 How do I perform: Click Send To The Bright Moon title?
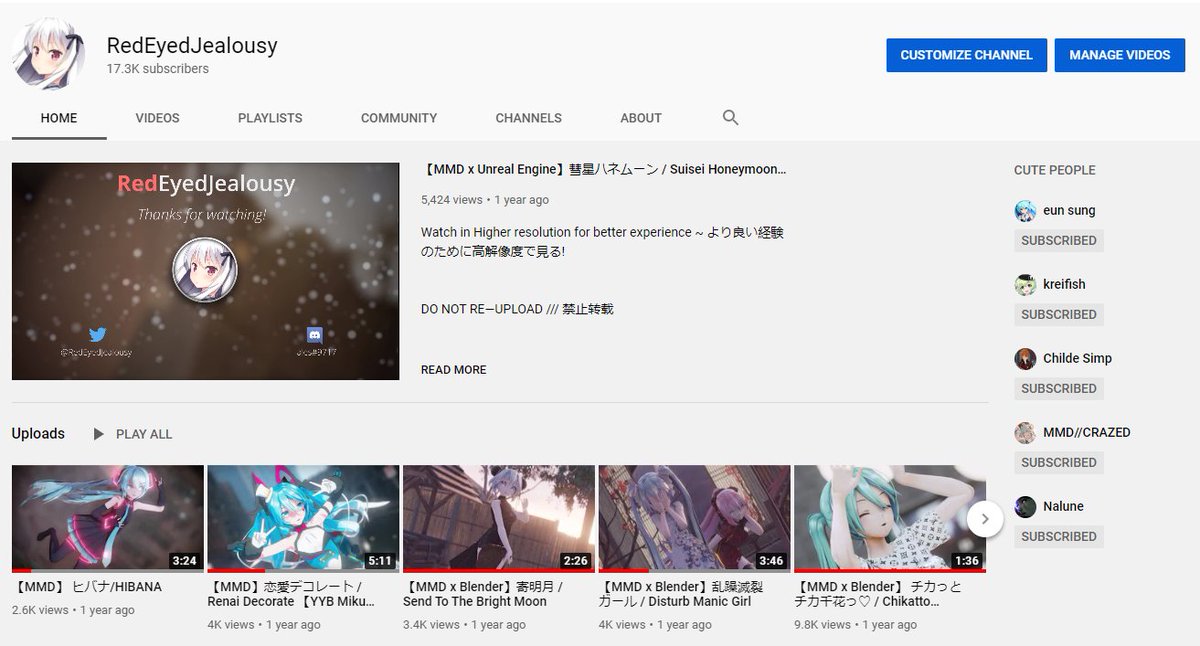tap(483, 594)
